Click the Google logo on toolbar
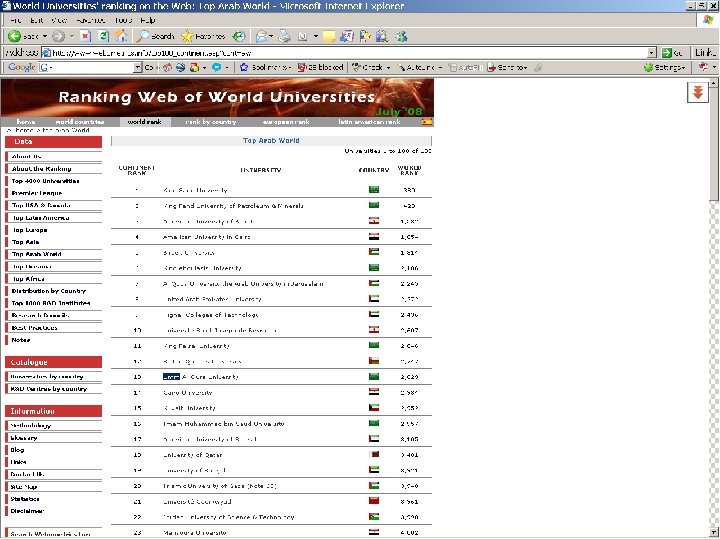Screen dimensions: 720x540 click(22, 67)
